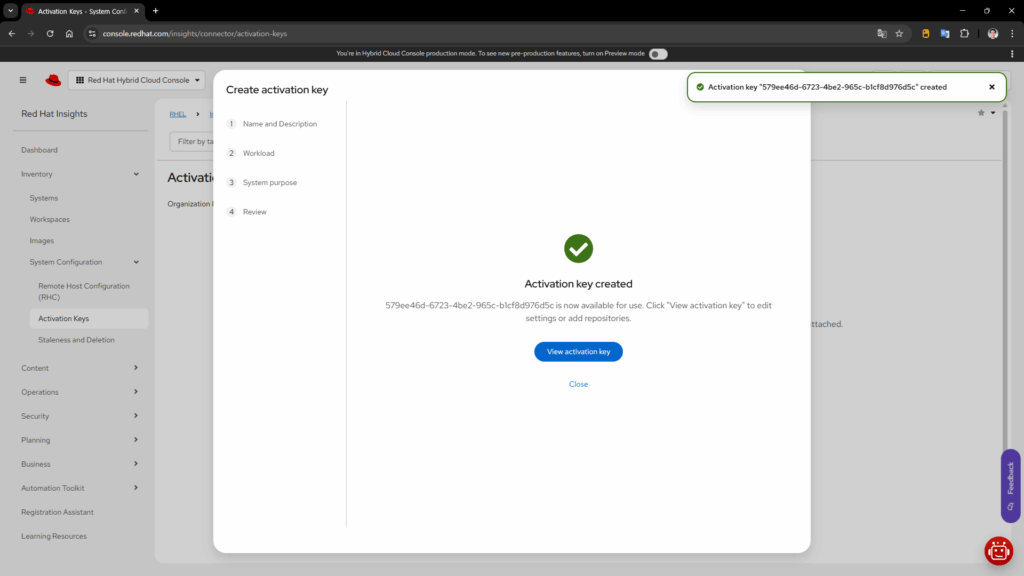The width and height of the screenshot is (1024, 576).
Task: Open the Red Hat Hybrid Cloud Console dropdown
Action: (x=141, y=80)
